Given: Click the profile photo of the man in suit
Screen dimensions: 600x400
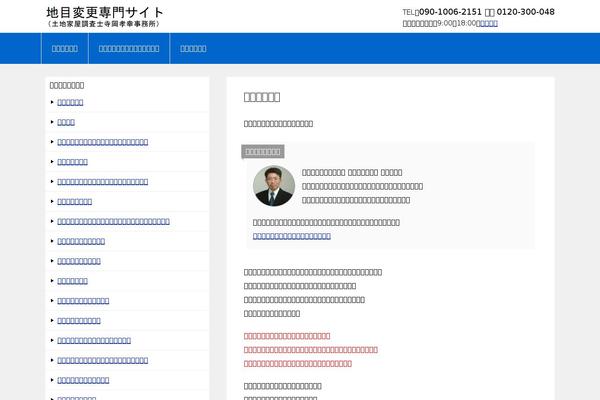Looking at the screenshot, I should tap(273, 186).
